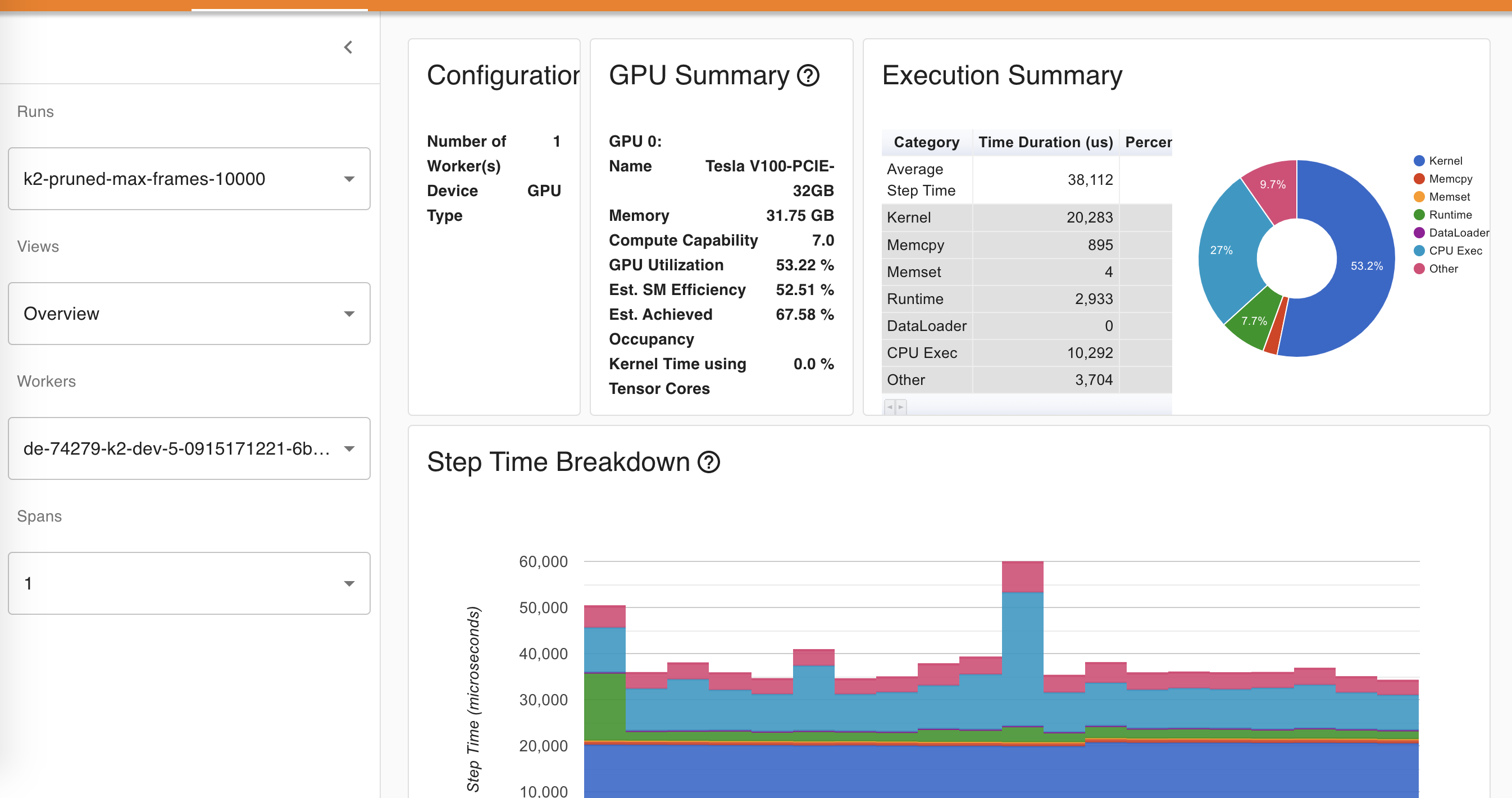Open the Step Time Breakdown help icon
The height and width of the screenshot is (798, 1512).
[708, 462]
